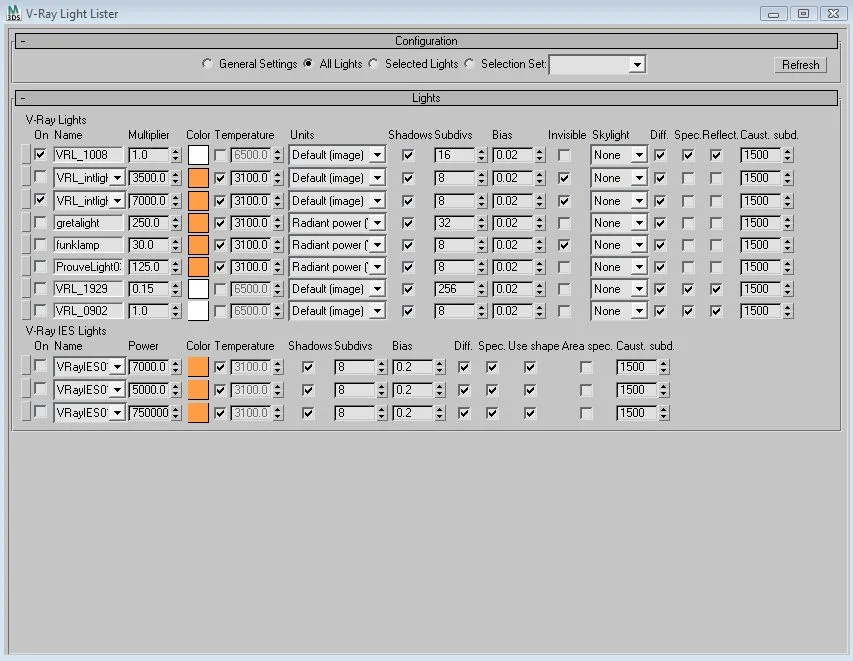Toggle the Invisible checkbox for VRL_1008
The image size is (853, 661).
pyautogui.click(x=564, y=155)
